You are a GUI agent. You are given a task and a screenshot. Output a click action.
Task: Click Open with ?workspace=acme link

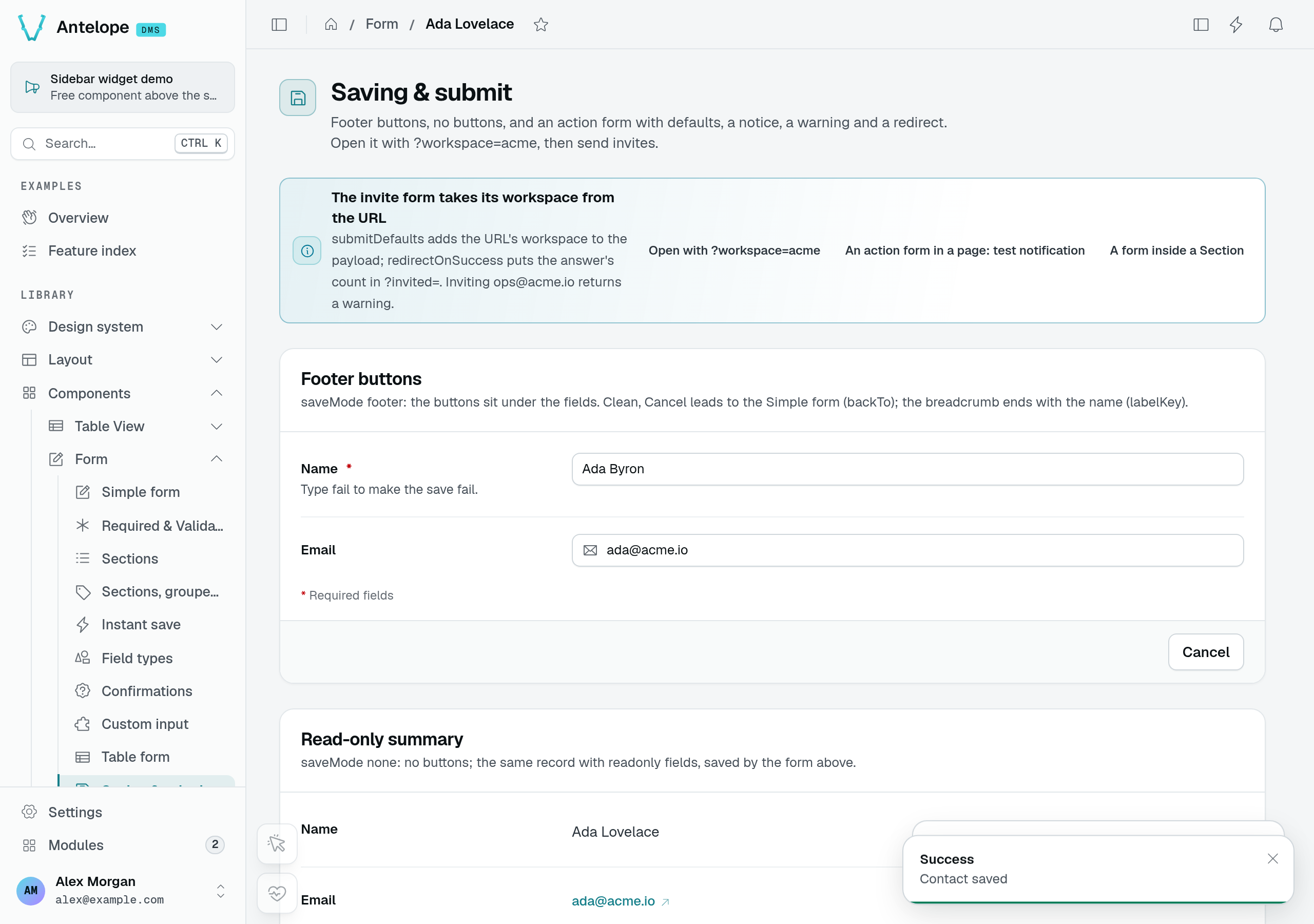(x=735, y=251)
